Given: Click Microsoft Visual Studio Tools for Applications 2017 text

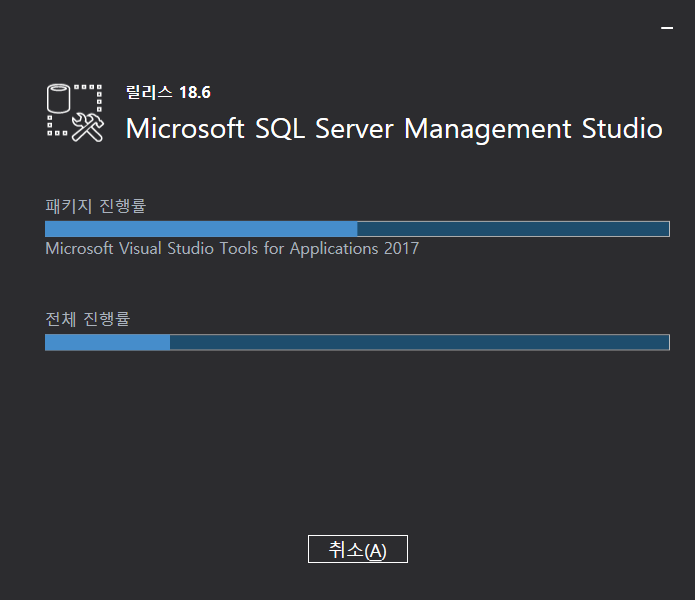Looking at the screenshot, I should tap(232, 249).
